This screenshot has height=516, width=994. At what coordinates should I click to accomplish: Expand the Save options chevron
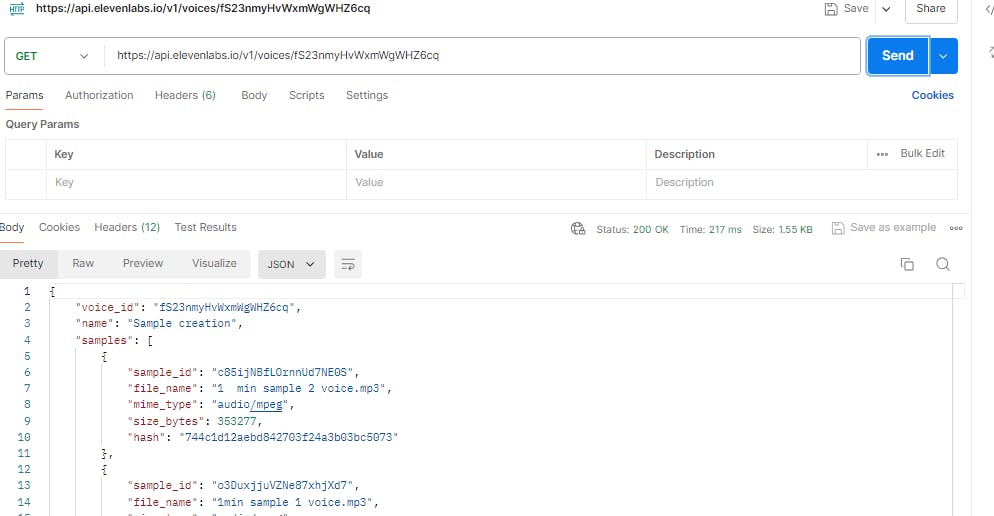point(885,8)
